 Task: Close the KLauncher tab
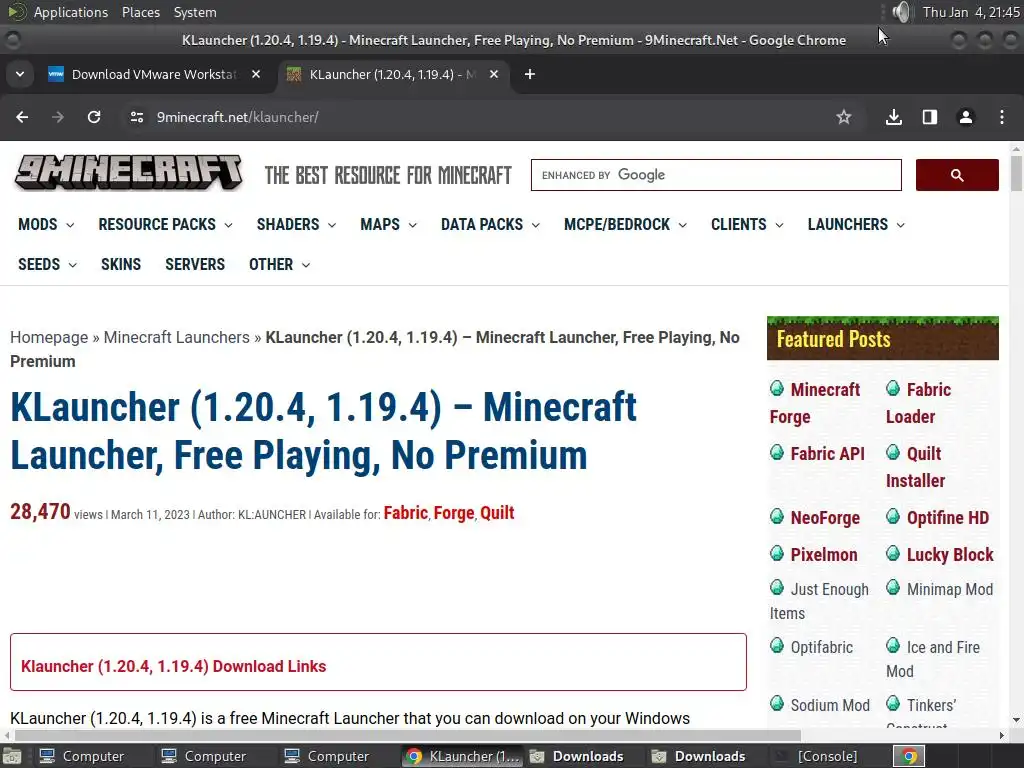coord(494,74)
